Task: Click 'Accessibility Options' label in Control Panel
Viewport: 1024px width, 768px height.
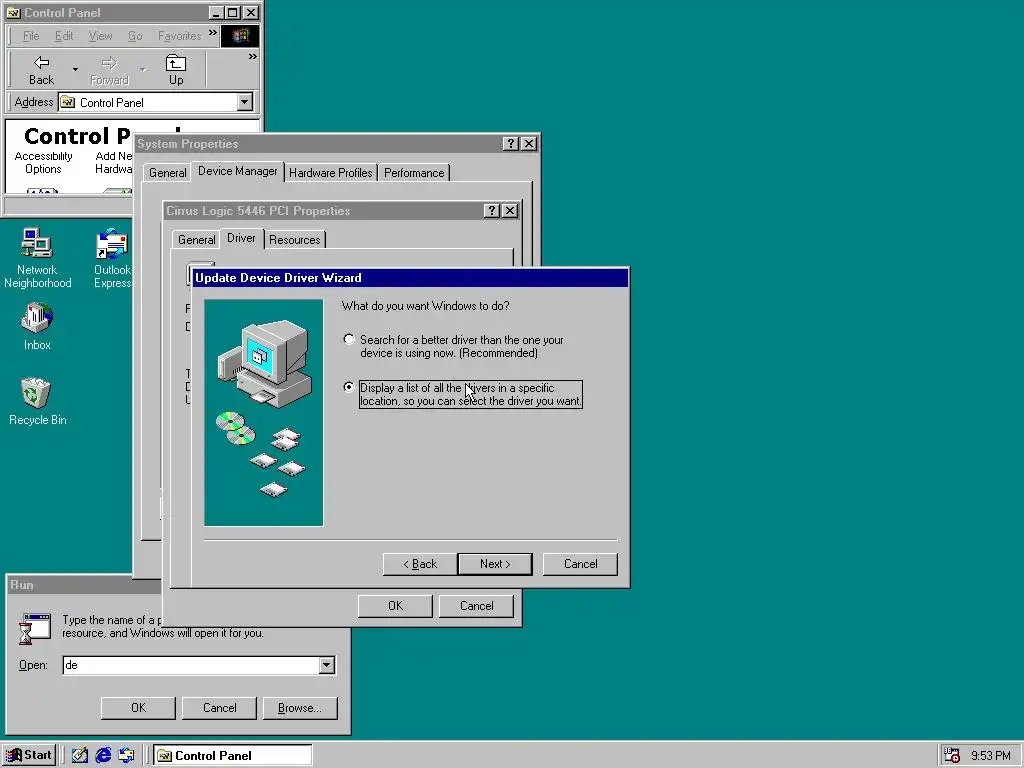Action: point(43,163)
